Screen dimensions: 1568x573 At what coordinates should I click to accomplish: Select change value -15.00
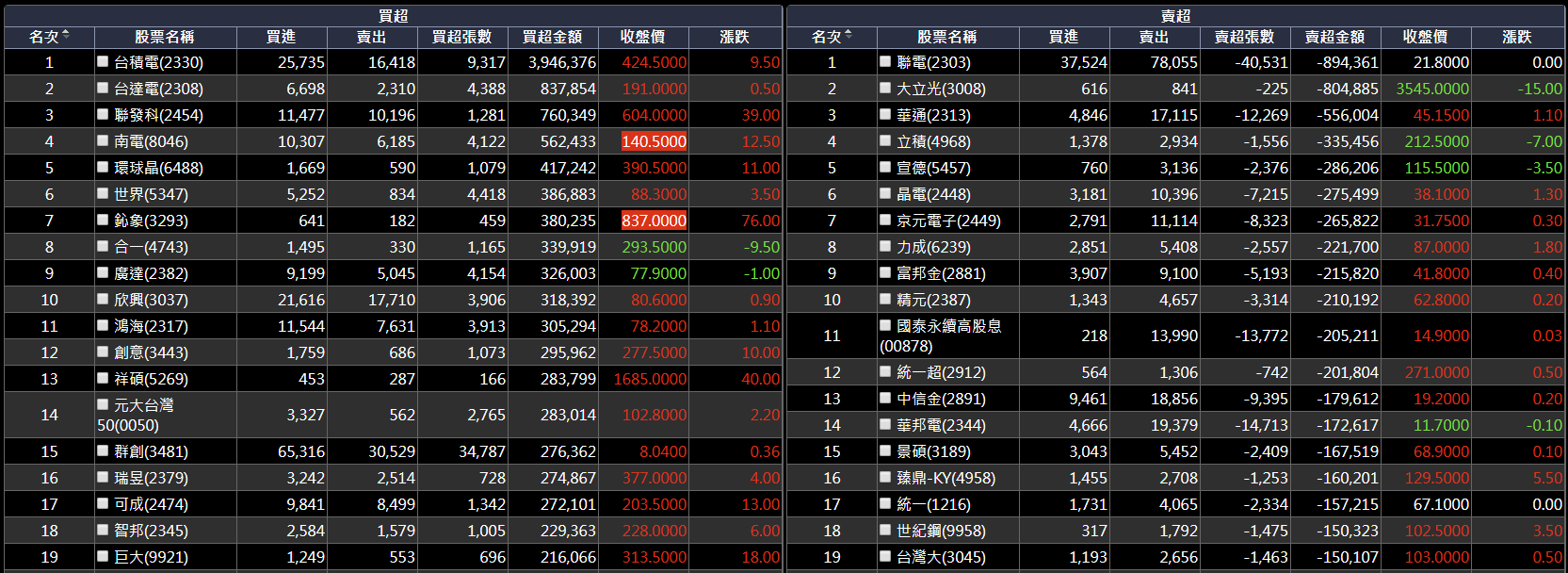pyautogui.click(x=1540, y=89)
